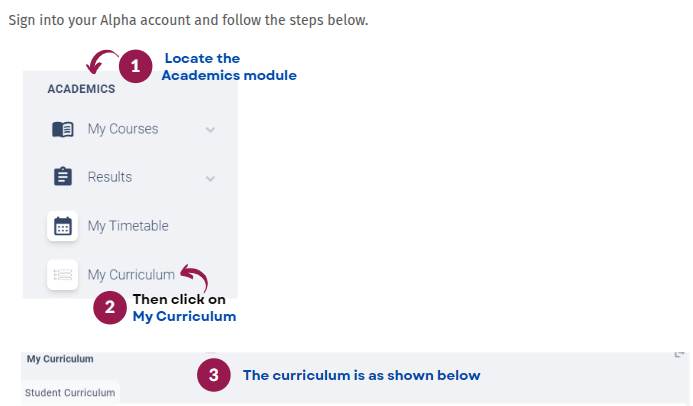Click the My Curriculum panel title
The image size is (693, 406).
(x=60, y=358)
